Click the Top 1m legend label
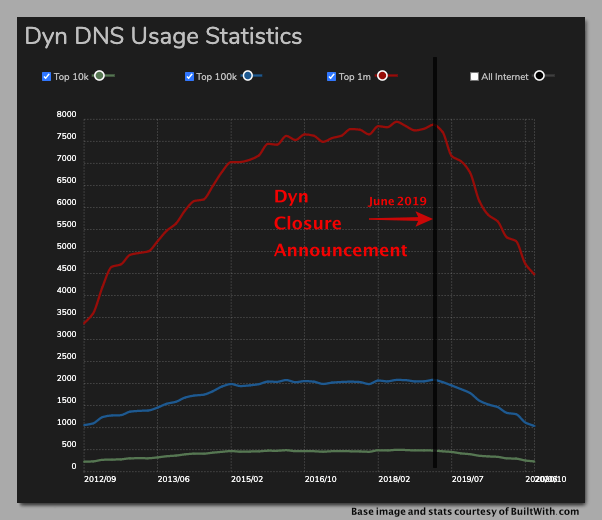The height and width of the screenshot is (520, 602). 355,77
